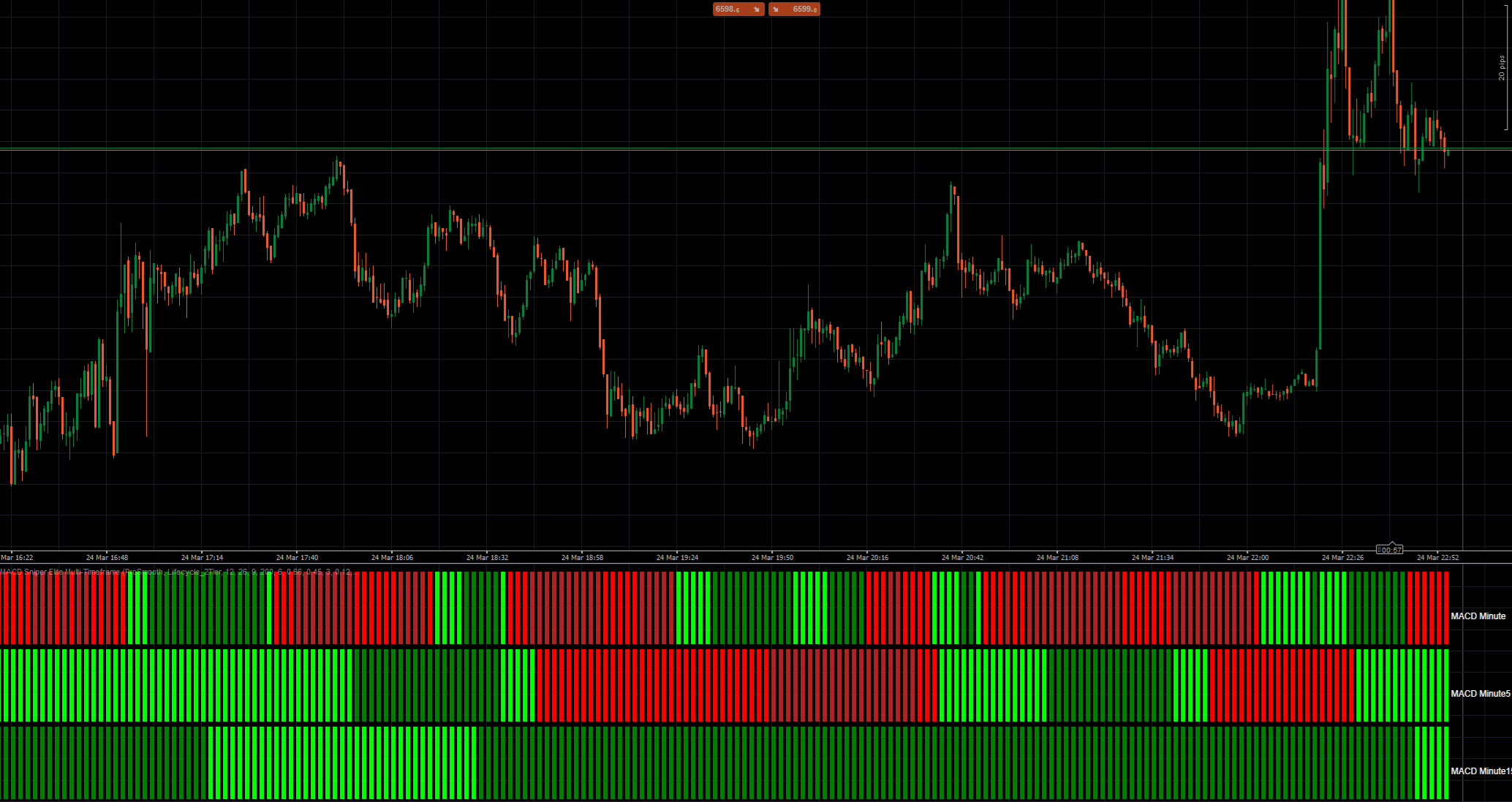
Task: Click the 6598.6 sell price button
Action: [730, 9]
